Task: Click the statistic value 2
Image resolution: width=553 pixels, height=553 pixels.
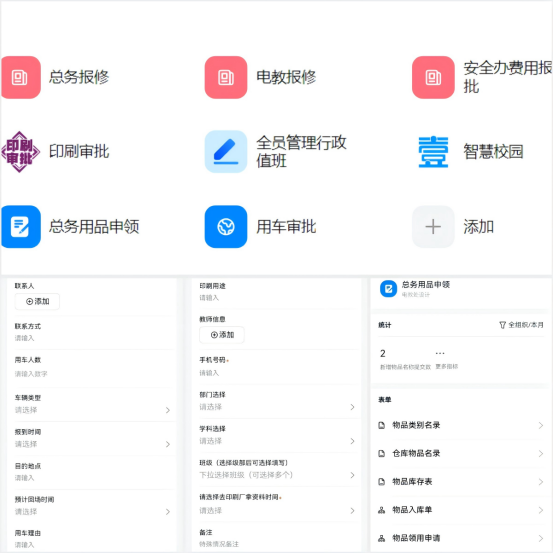Action: [x=383, y=353]
